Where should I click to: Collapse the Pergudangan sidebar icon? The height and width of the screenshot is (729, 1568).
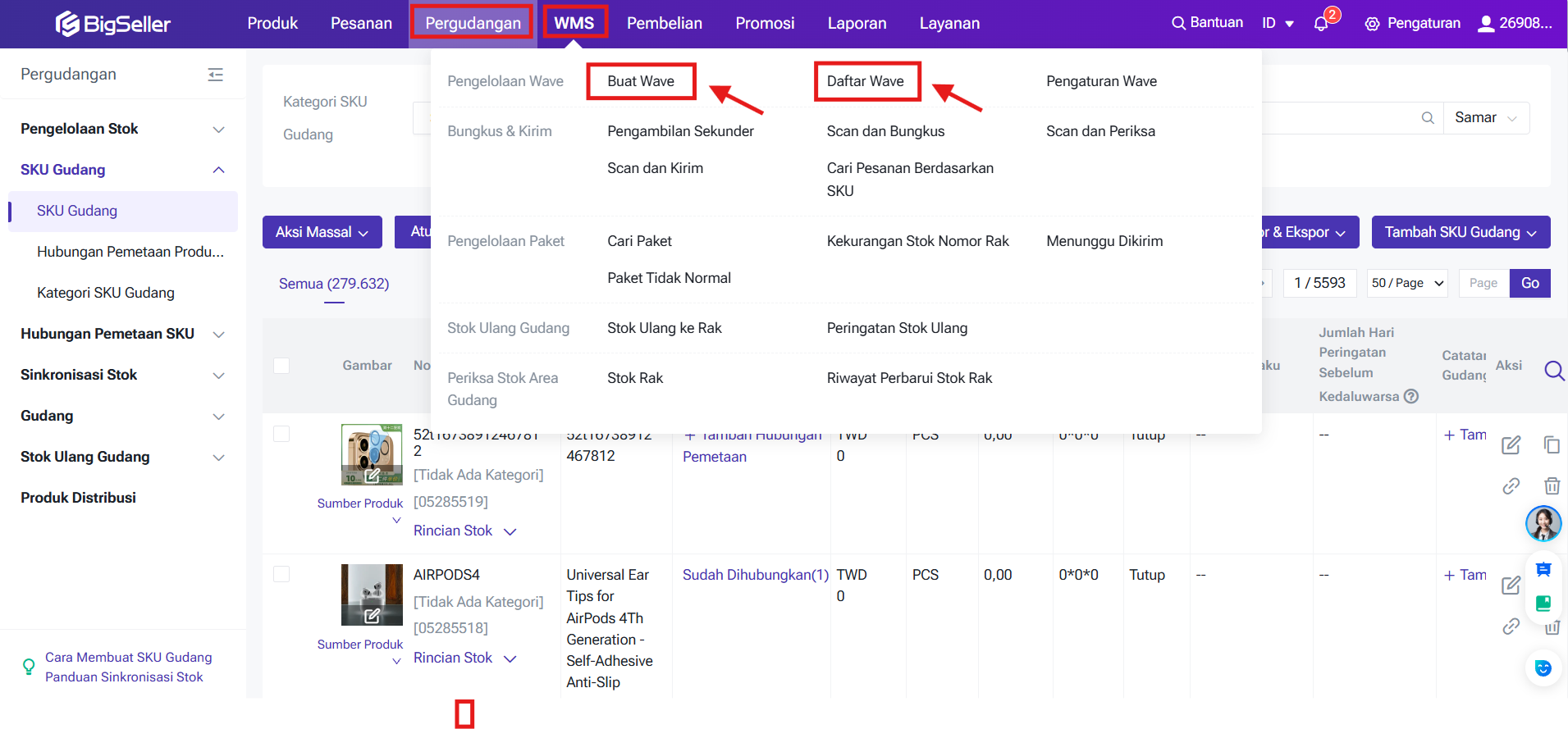216,75
